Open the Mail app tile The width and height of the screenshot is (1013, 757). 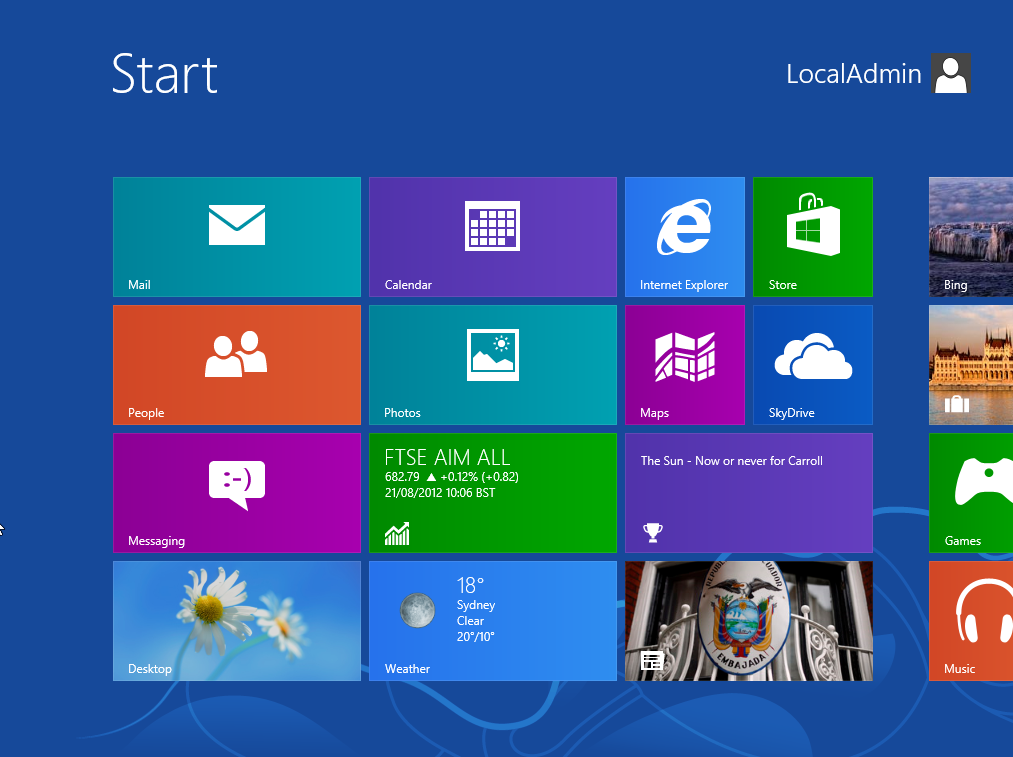pyautogui.click(x=236, y=237)
